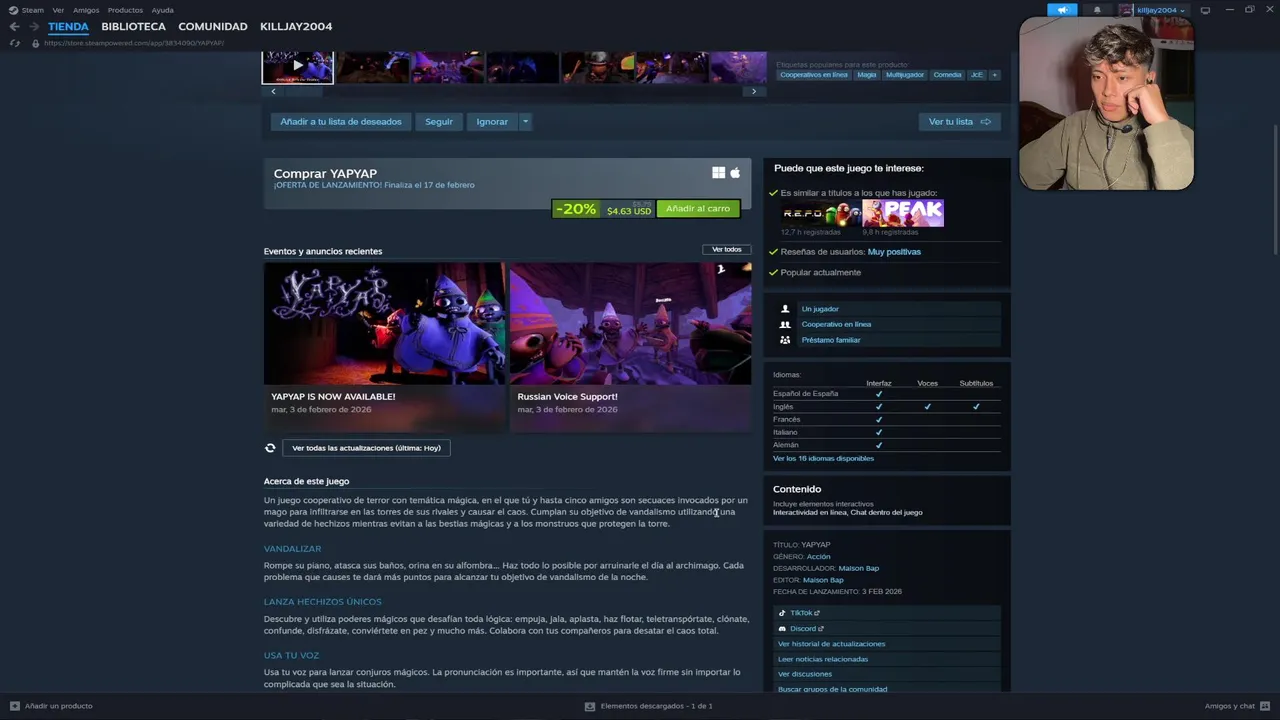The height and width of the screenshot is (720, 1280).
Task: Click the refresh icon beside update history
Action: 270,448
